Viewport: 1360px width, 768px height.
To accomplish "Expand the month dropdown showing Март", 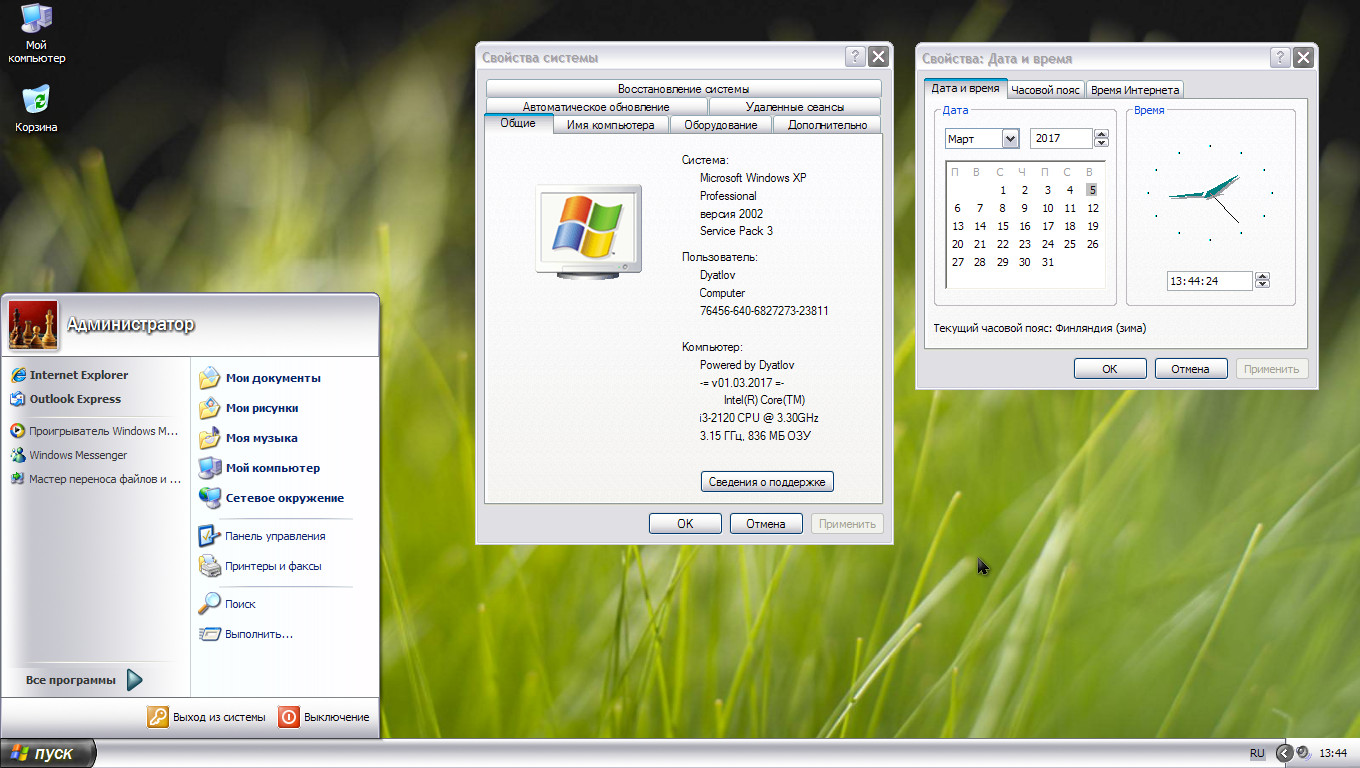I will tap(1010, 139).
